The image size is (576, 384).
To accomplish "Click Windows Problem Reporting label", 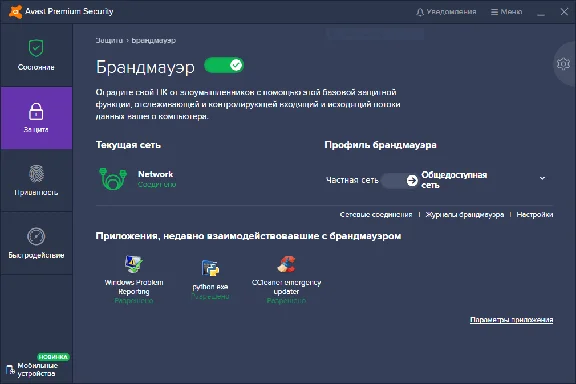I will click(x=134, y=287).
